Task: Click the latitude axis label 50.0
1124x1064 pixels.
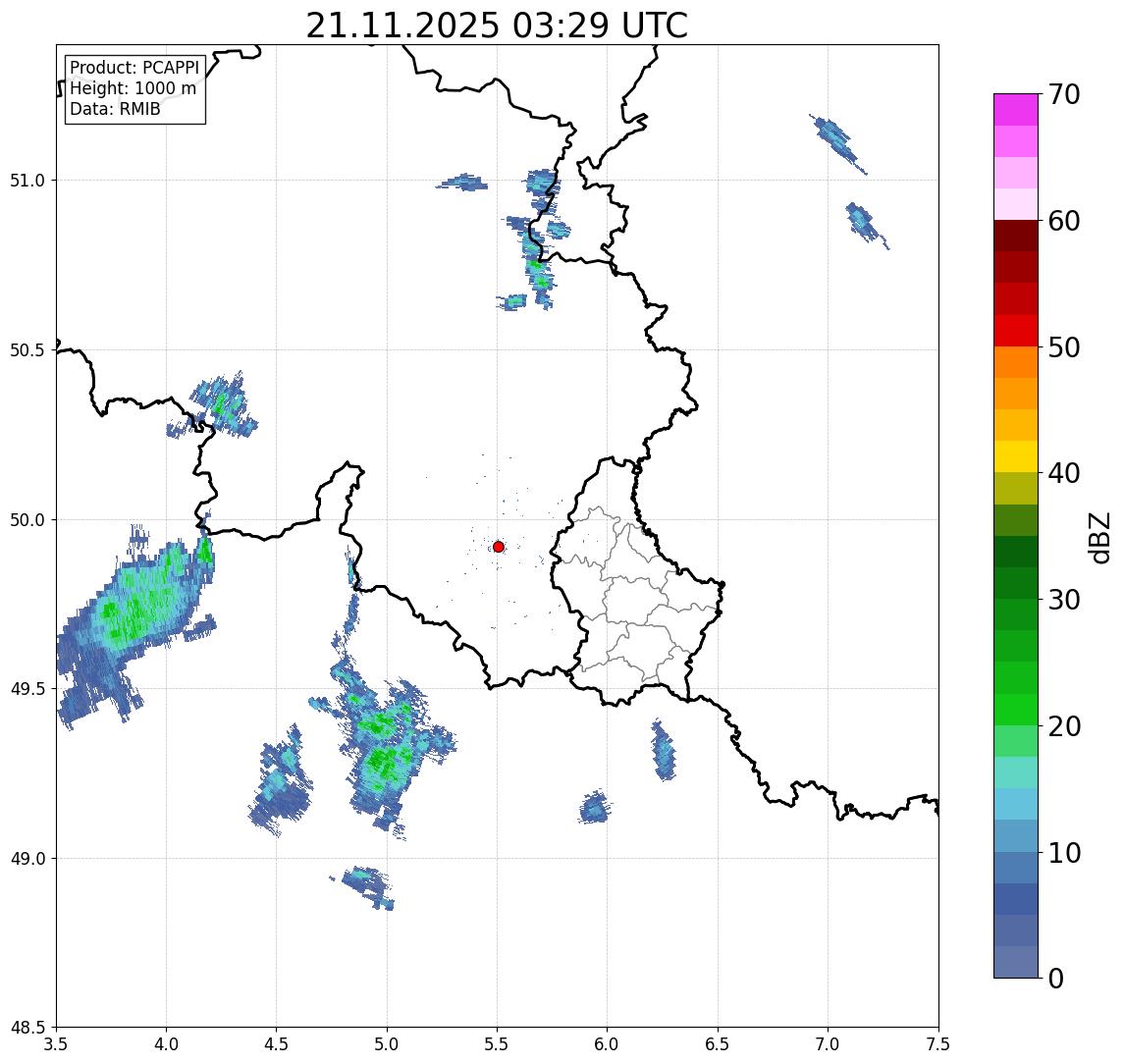Action: pos(27,520)
